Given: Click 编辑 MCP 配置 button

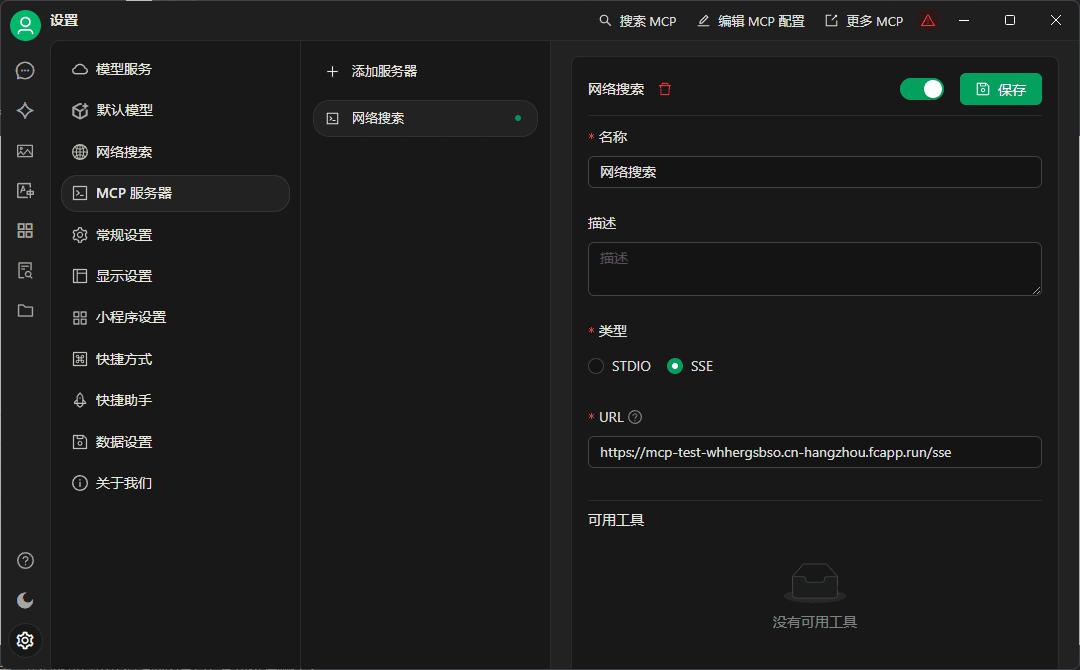Looking at the screenshot, I should 751,21.
